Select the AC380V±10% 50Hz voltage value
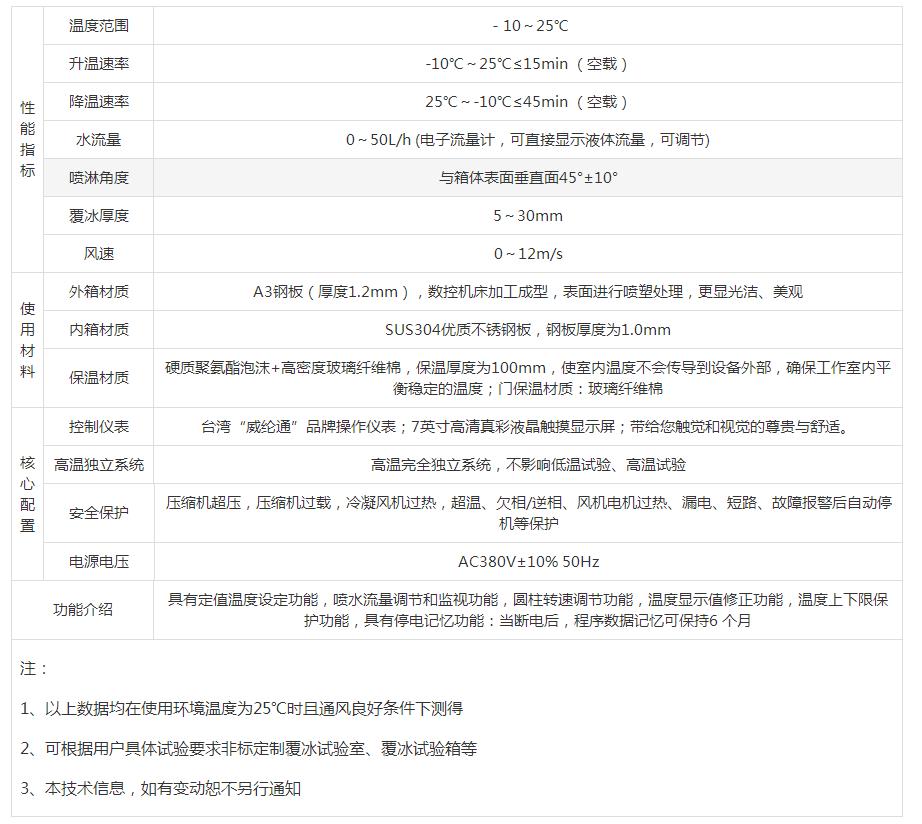Image resolution: width=922 pixels, height=824 pixels. click(527, 562)
